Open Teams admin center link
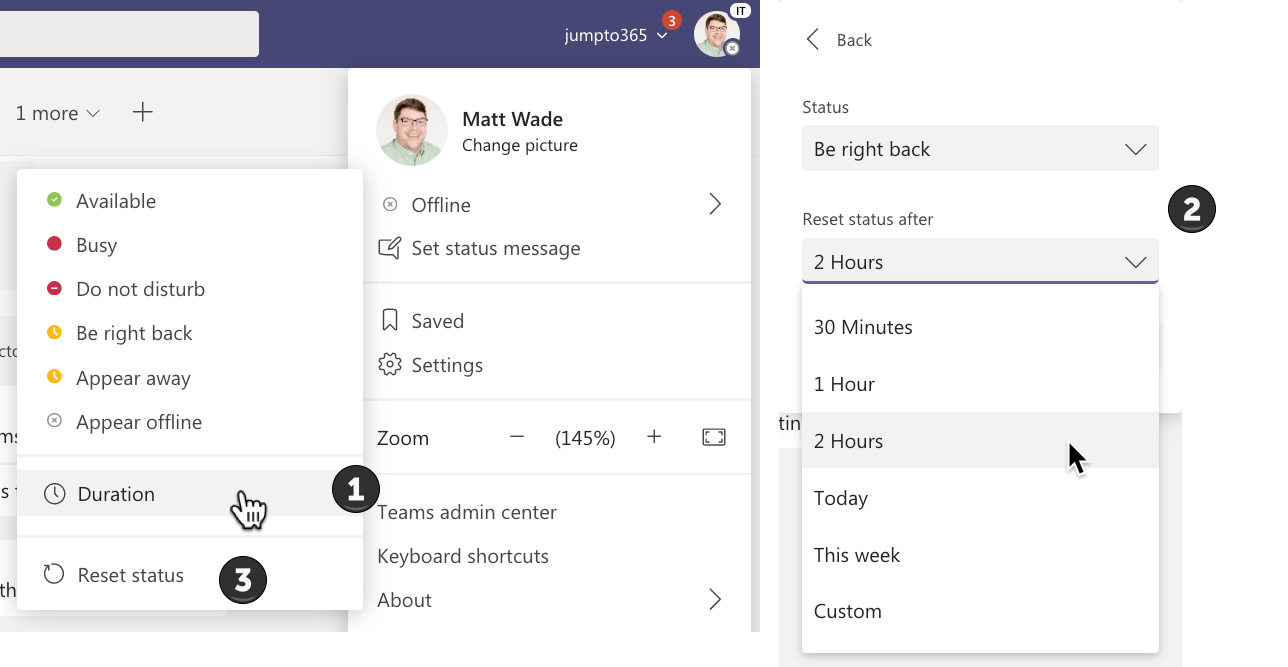Viewport: 1288px width, 667px height. coord(467,512)
